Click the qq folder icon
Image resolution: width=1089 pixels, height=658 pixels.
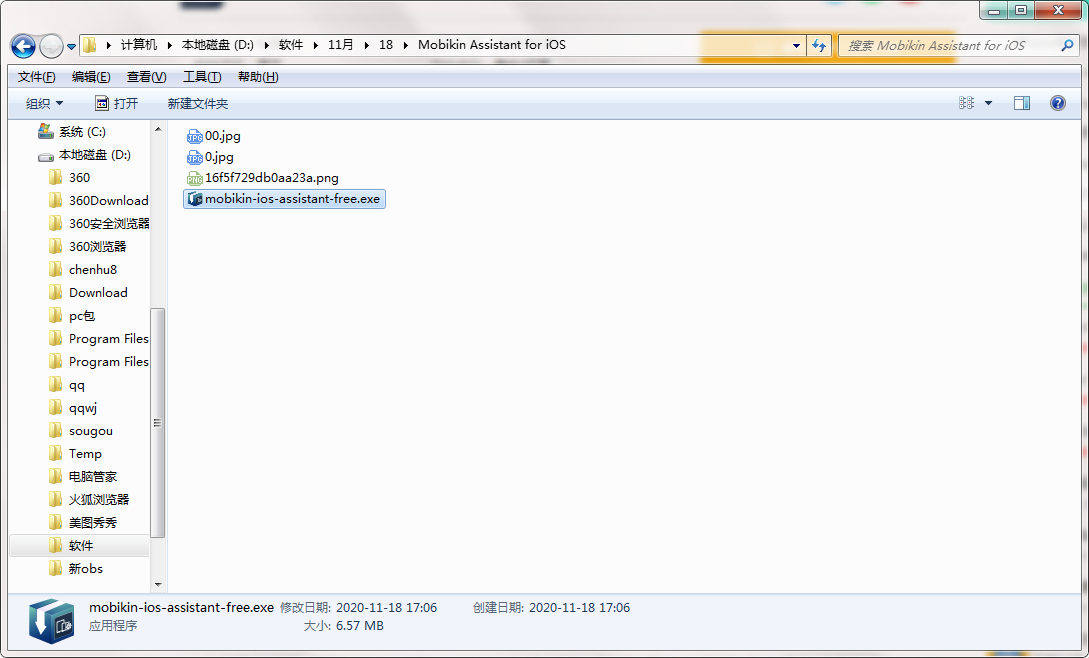pos(56,384)
